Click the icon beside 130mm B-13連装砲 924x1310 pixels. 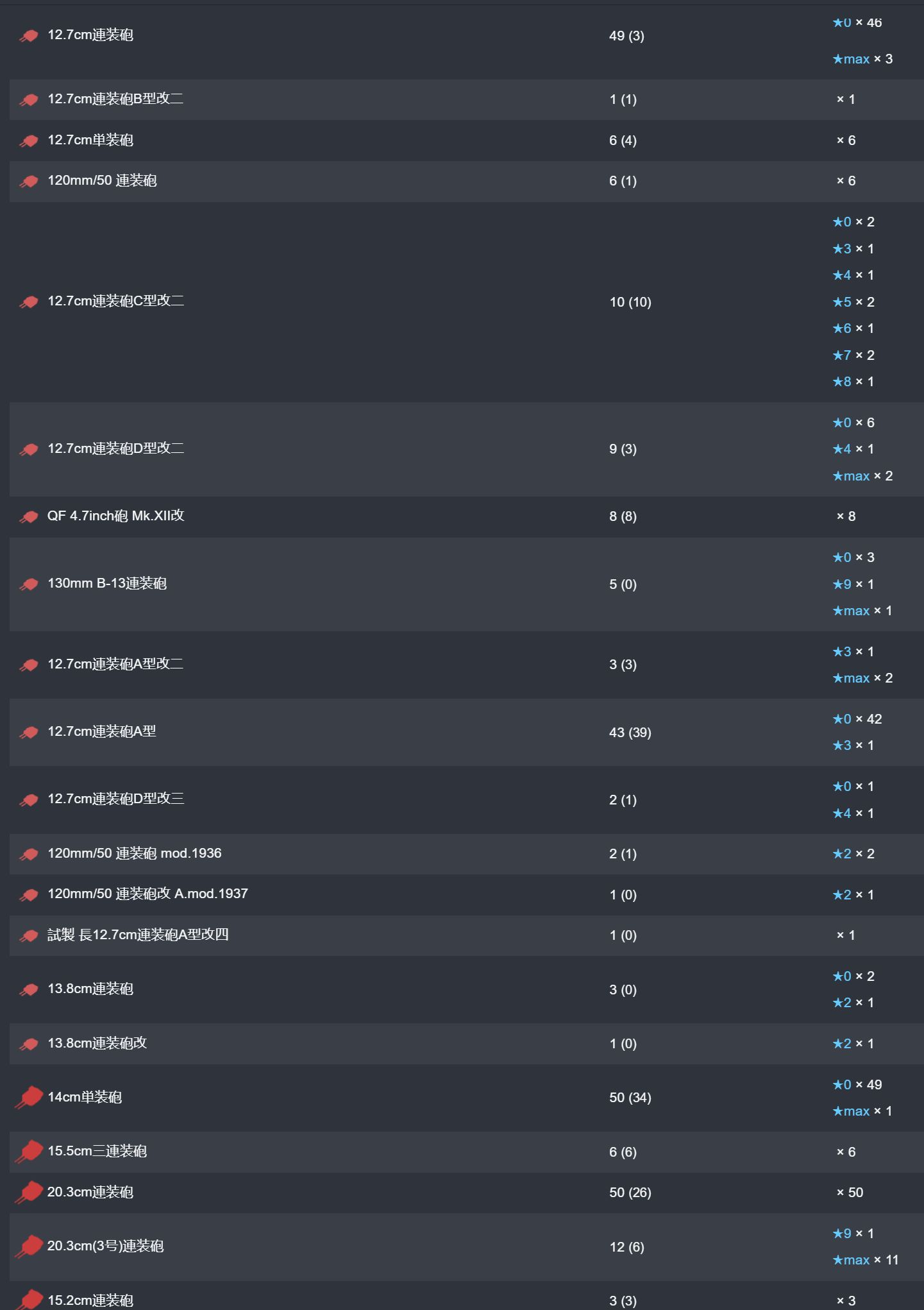click(x=29, y=584)
